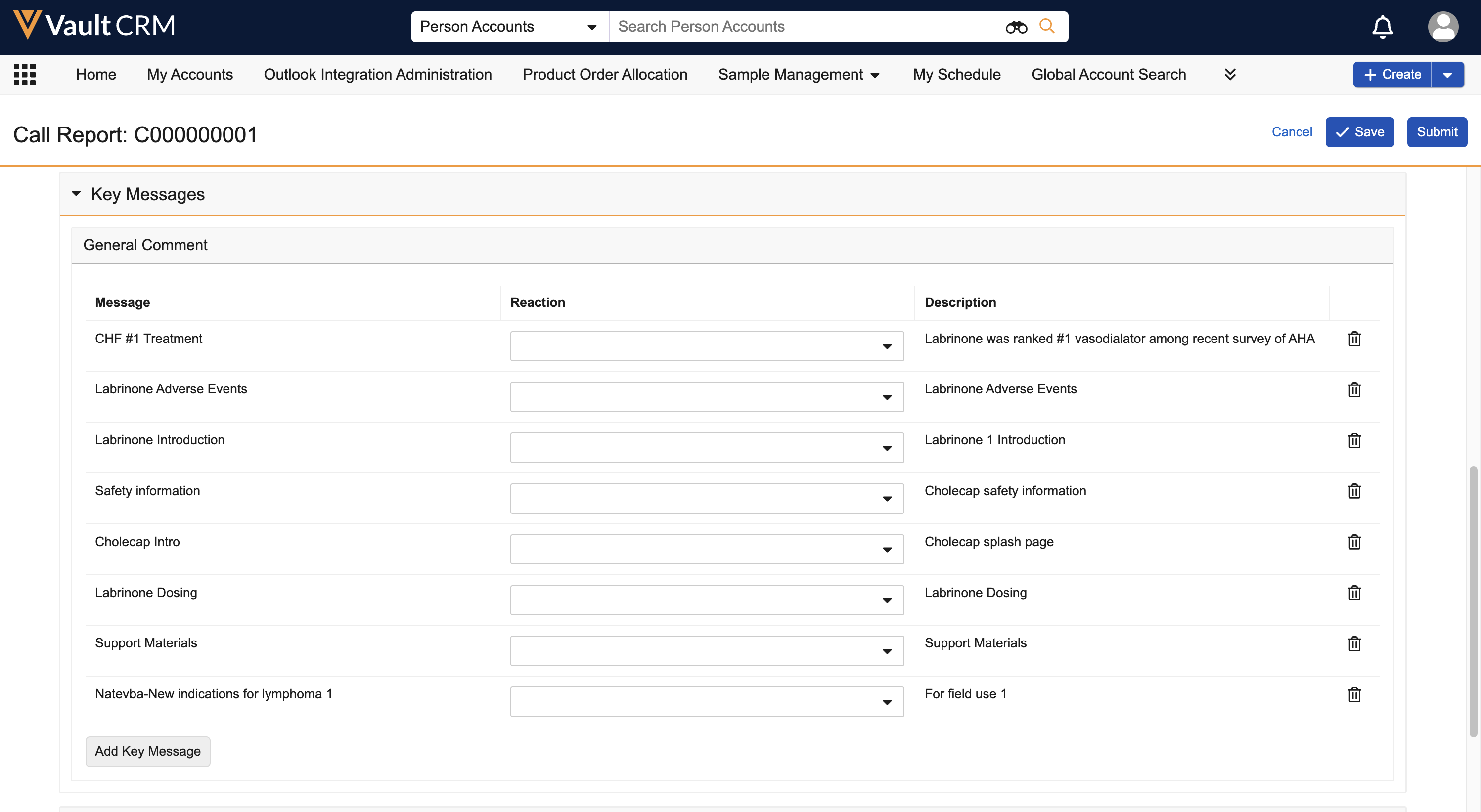
Task: Open Reaction dropdown for Safety information
Action: point(707,499)
